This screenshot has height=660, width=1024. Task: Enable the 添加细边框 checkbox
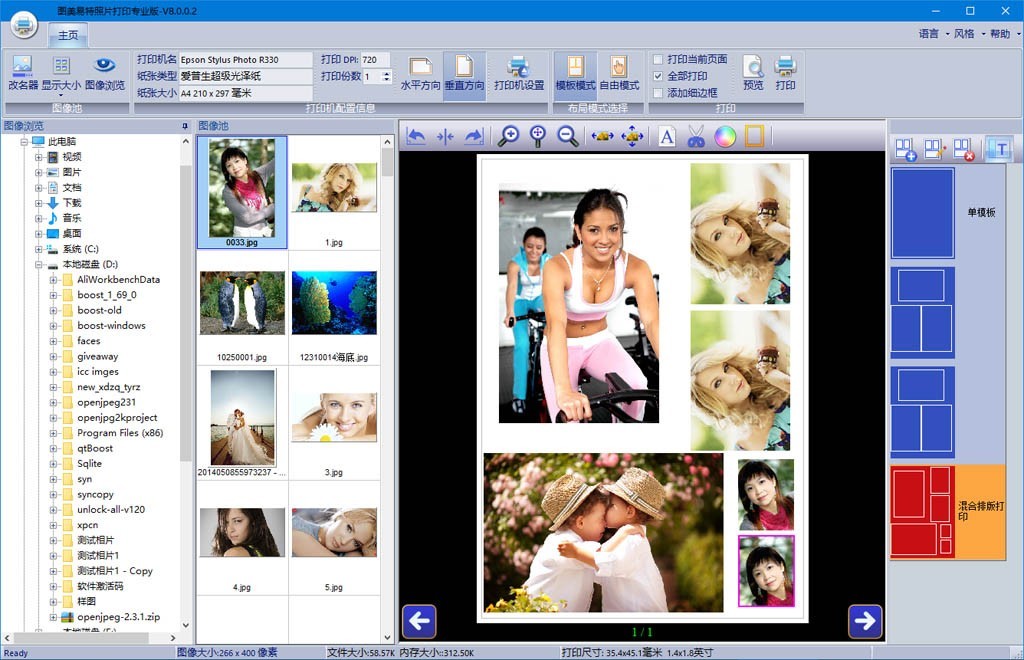click(658, 93)
